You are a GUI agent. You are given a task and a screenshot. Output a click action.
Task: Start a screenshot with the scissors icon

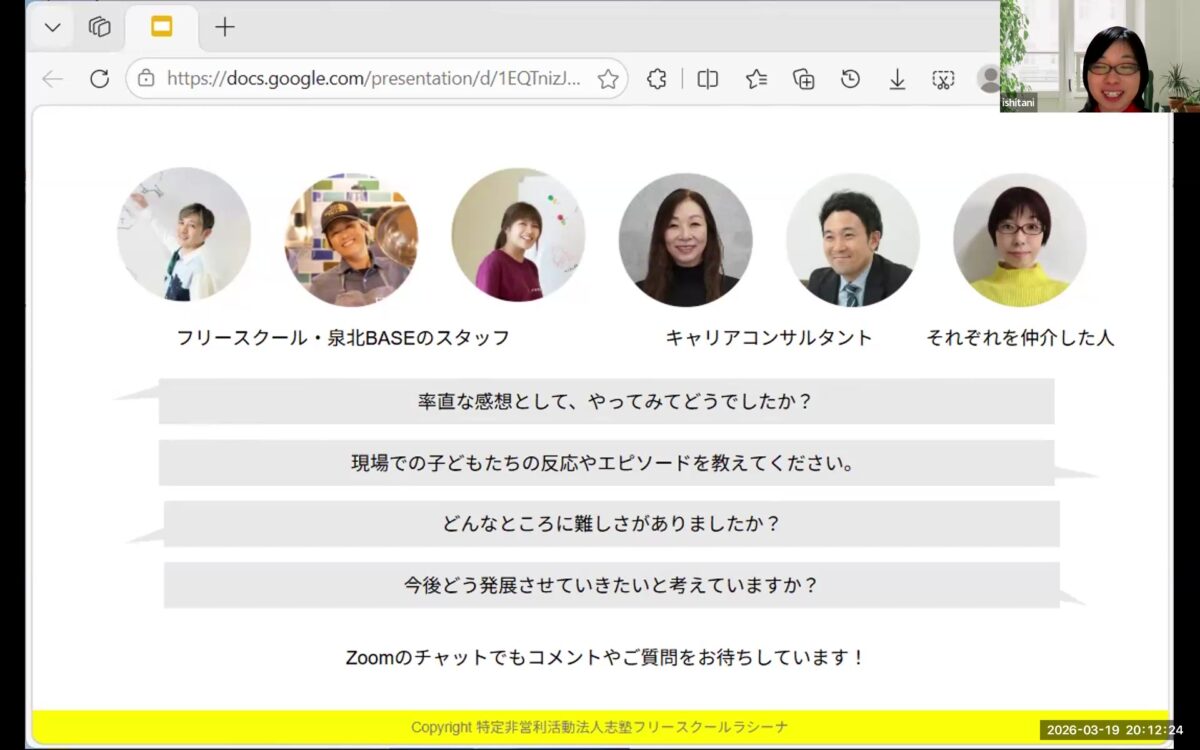coord(943,79)
